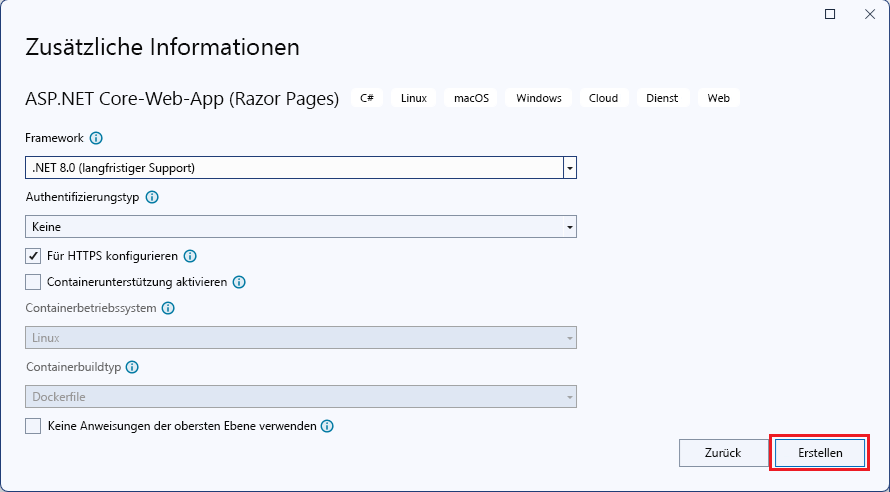This screenshot has height=492, width=890.
Task: Uncheck Für HTTPS konfigurieren checkbox
Action: tap(33, 256)
